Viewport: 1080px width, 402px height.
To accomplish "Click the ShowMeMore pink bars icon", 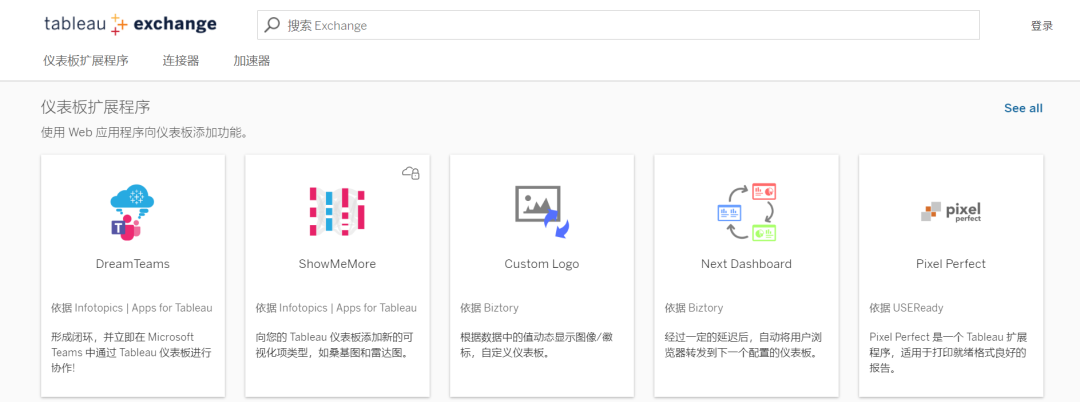I will [337, 211].
